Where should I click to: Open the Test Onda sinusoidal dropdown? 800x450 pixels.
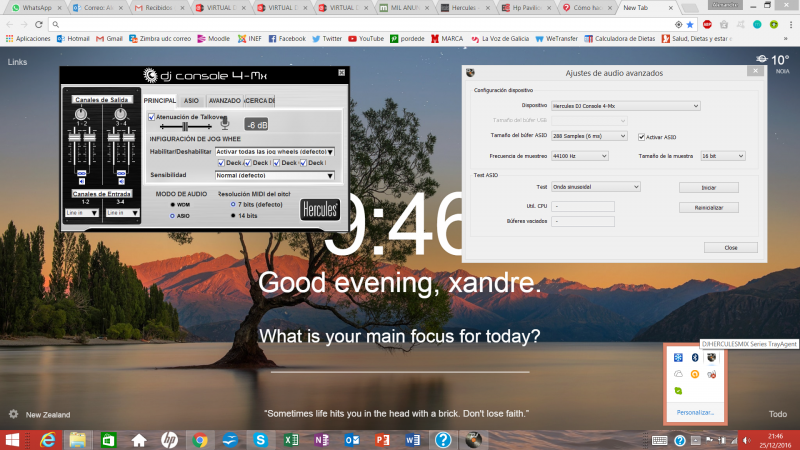tap(595, 187)
